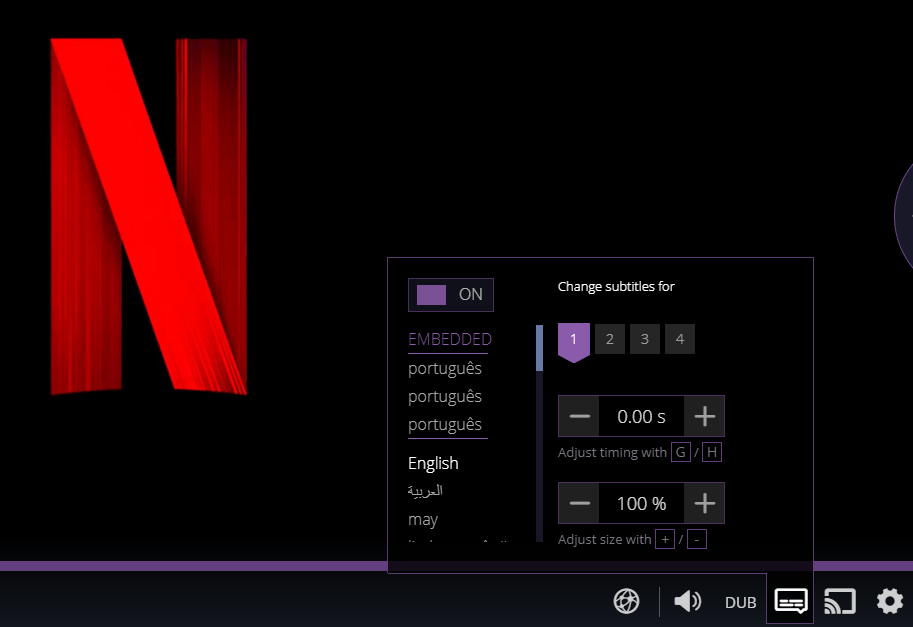This screenshot has width=913, height=627.
Task: Open player settings gear icon
Action: 890,601
